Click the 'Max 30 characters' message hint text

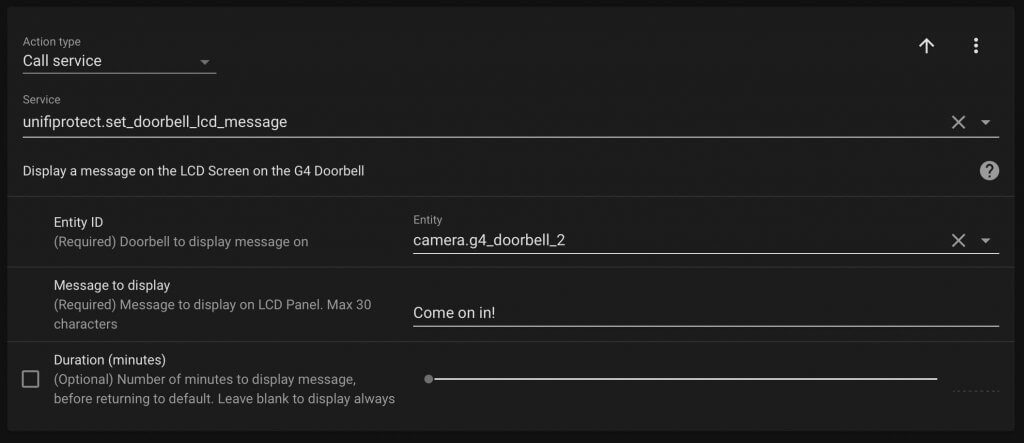[x=212, y=314]
